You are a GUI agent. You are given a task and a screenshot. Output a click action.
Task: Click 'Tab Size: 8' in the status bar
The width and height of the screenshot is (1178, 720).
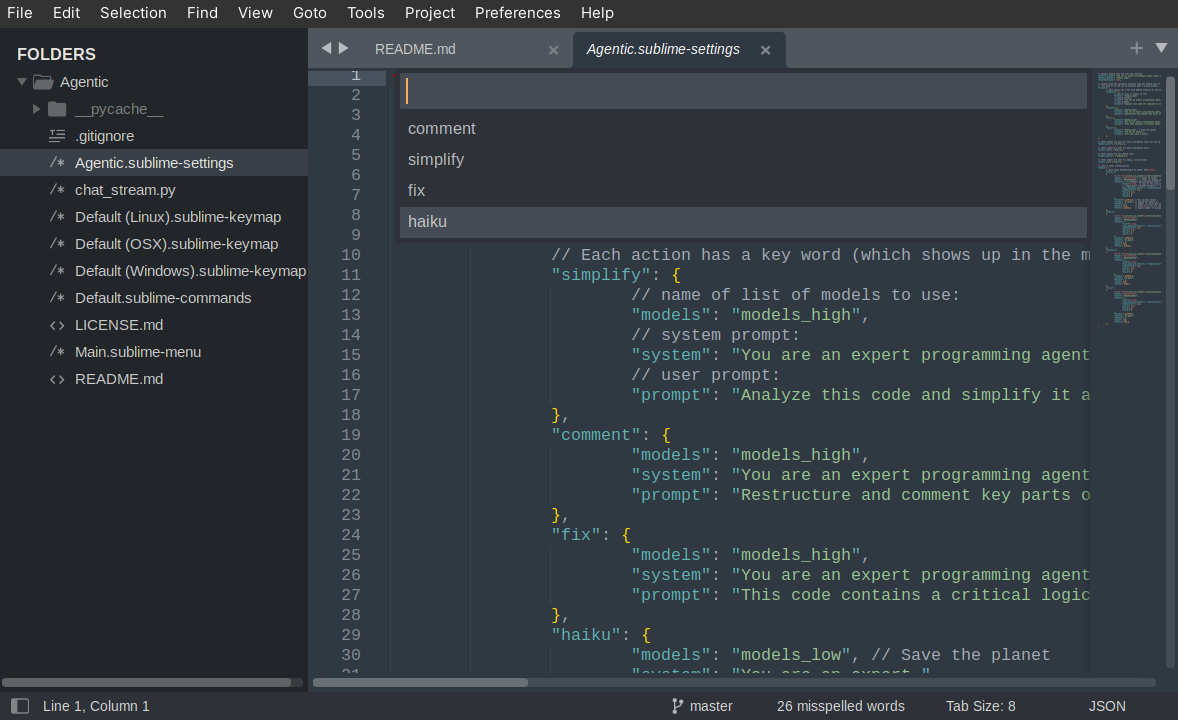tap(980, 705)
